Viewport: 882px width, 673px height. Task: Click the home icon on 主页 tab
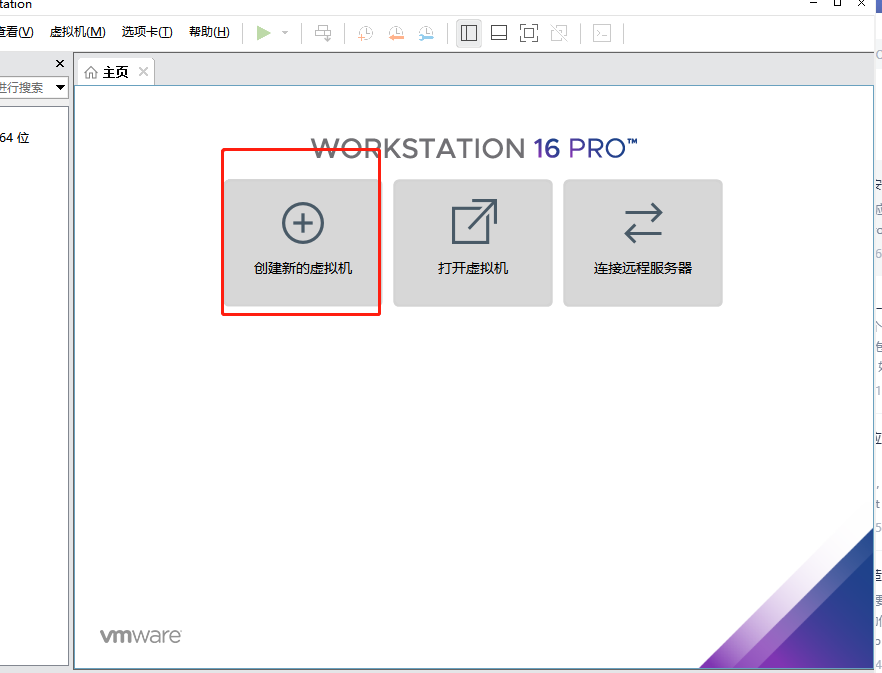point(91,73)
